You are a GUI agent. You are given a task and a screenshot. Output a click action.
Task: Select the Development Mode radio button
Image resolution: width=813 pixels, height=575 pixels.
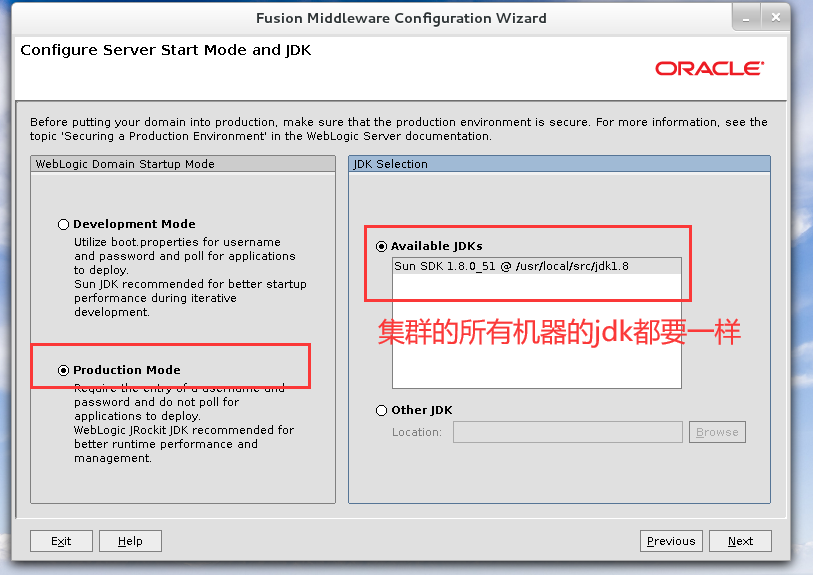pyautogui.click(x=63, y=225)
